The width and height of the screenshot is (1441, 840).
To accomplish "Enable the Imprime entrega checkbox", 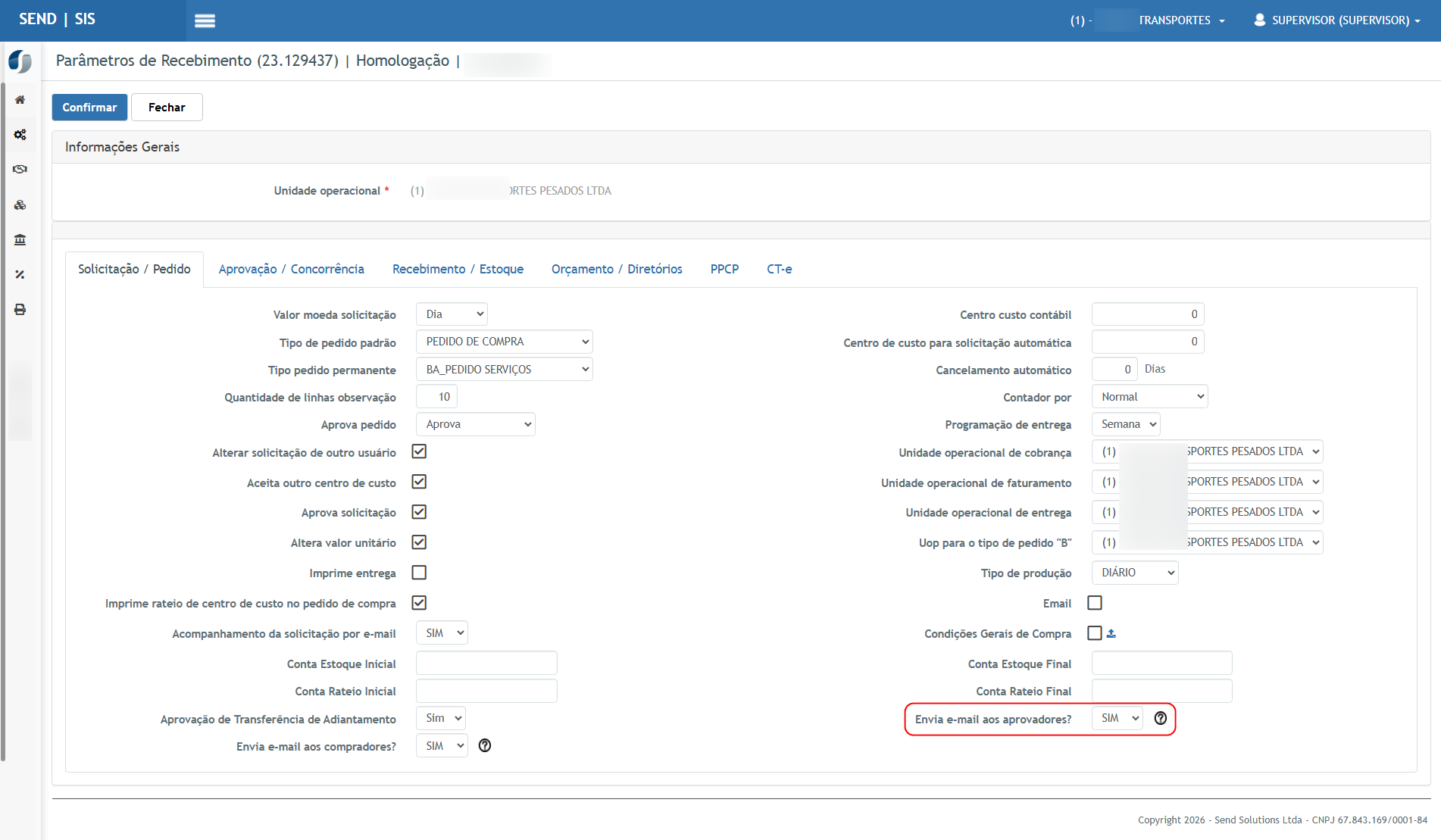I will [419, 573].
